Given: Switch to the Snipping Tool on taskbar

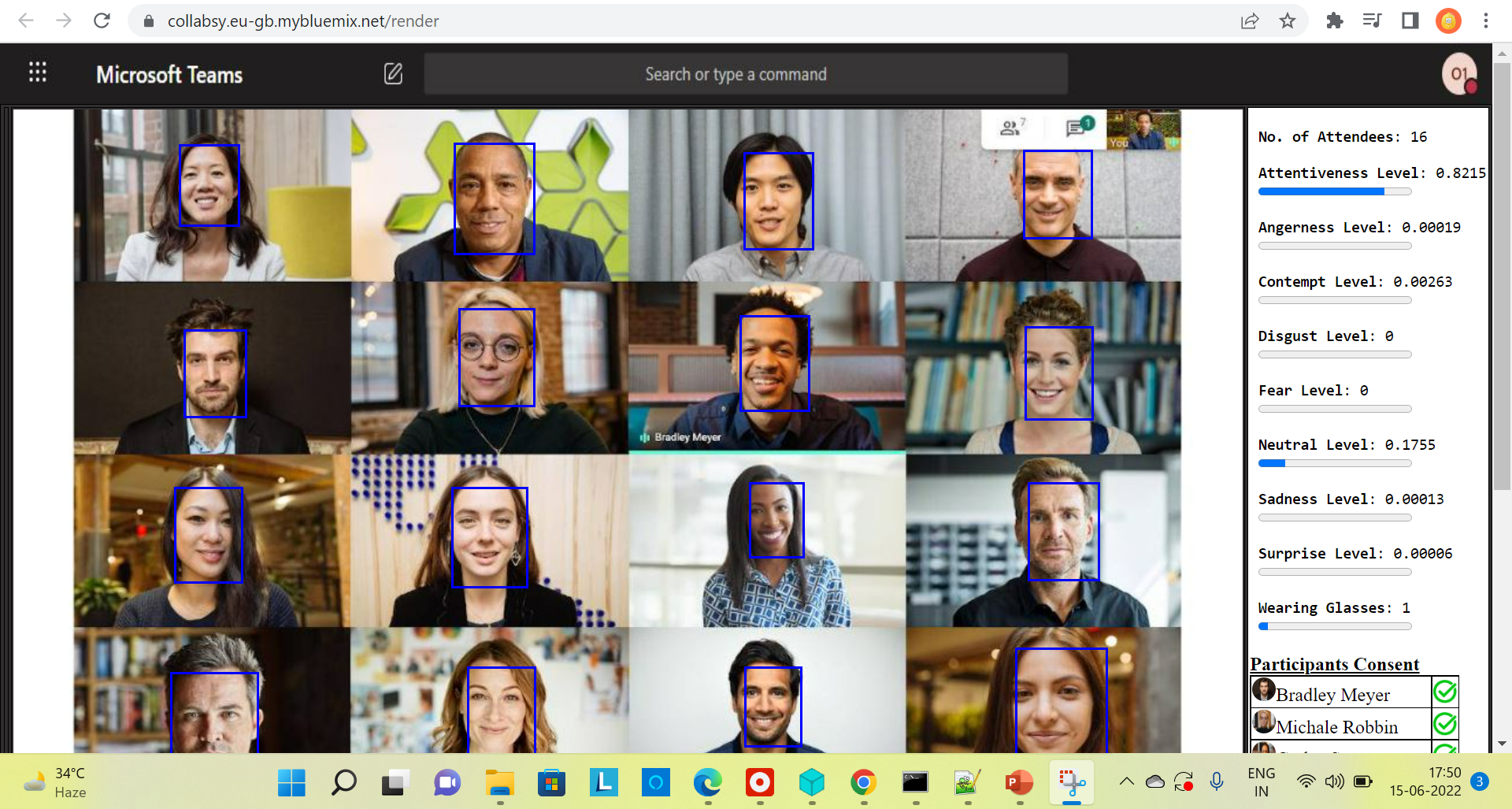Looking at the screenshot, I should [x=1072, y=782].
